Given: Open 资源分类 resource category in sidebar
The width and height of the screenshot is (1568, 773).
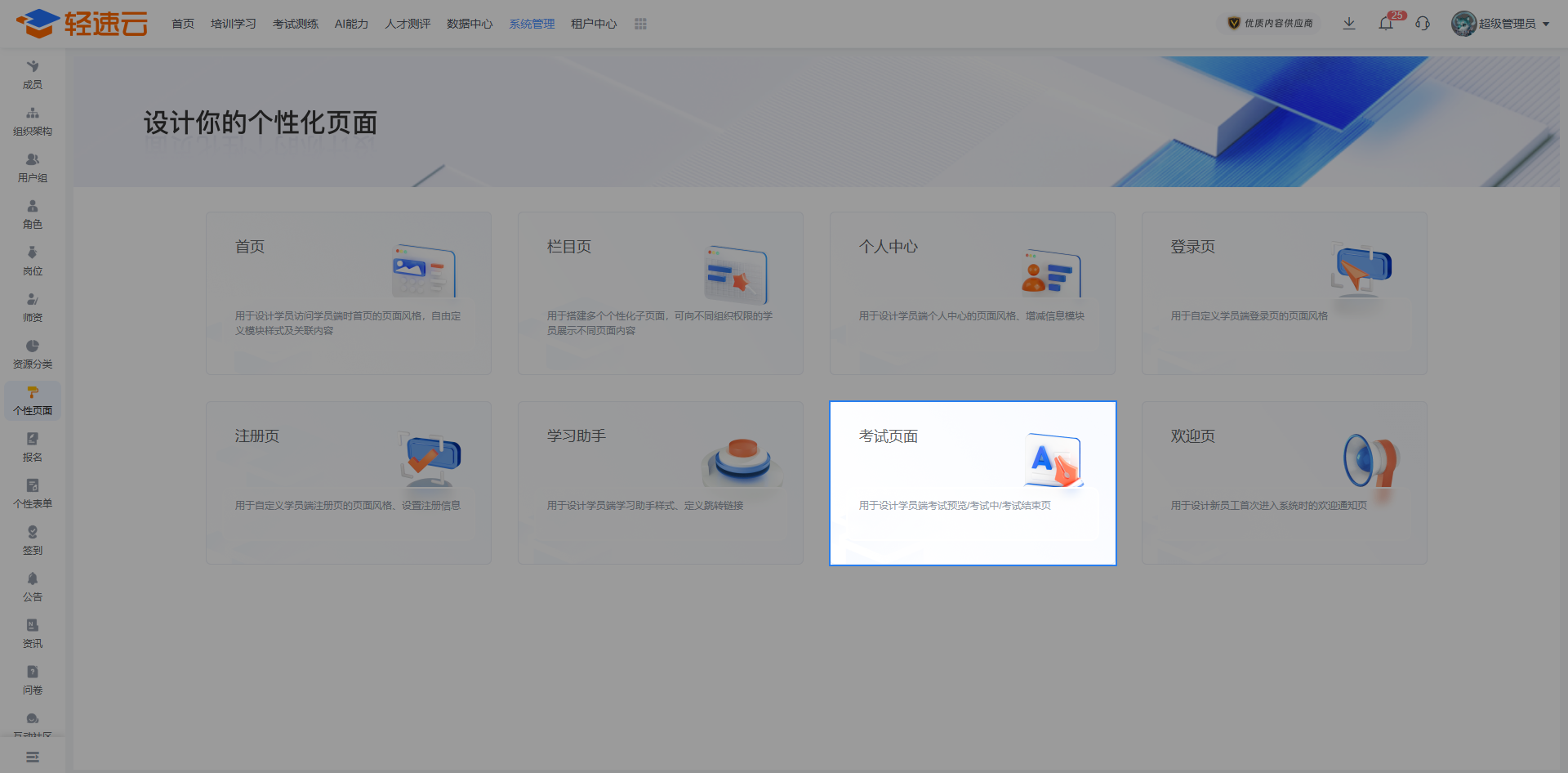Looking at the screenshot, I should click(x=33, y=354).
